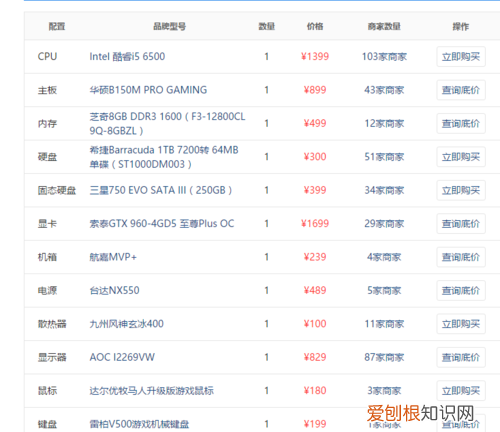The height and width of the screenshot is (432, 500).
Task: Click the ¥199 price for 键盘
Action: (x=315, y=424)
